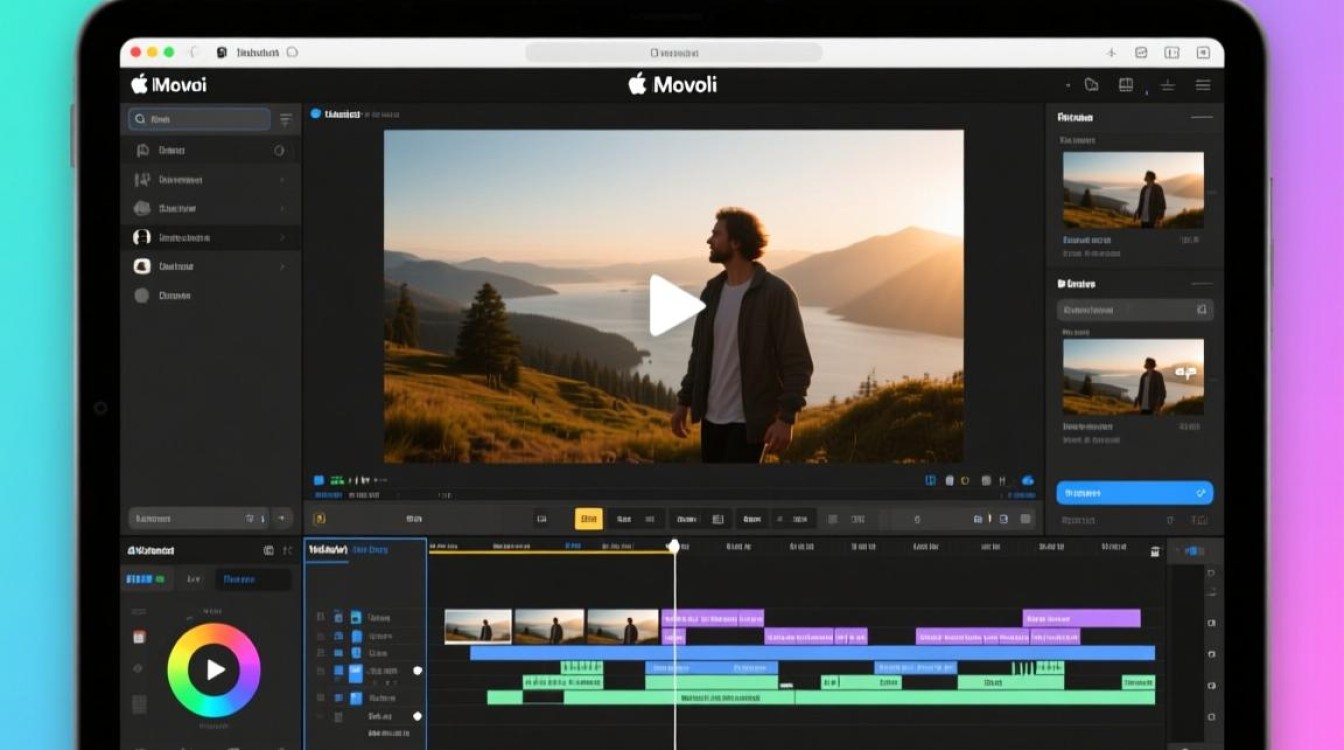Click the trash icon at the timeline ruler's end
Screen dimensions: 1344x750
(1155, 551)
